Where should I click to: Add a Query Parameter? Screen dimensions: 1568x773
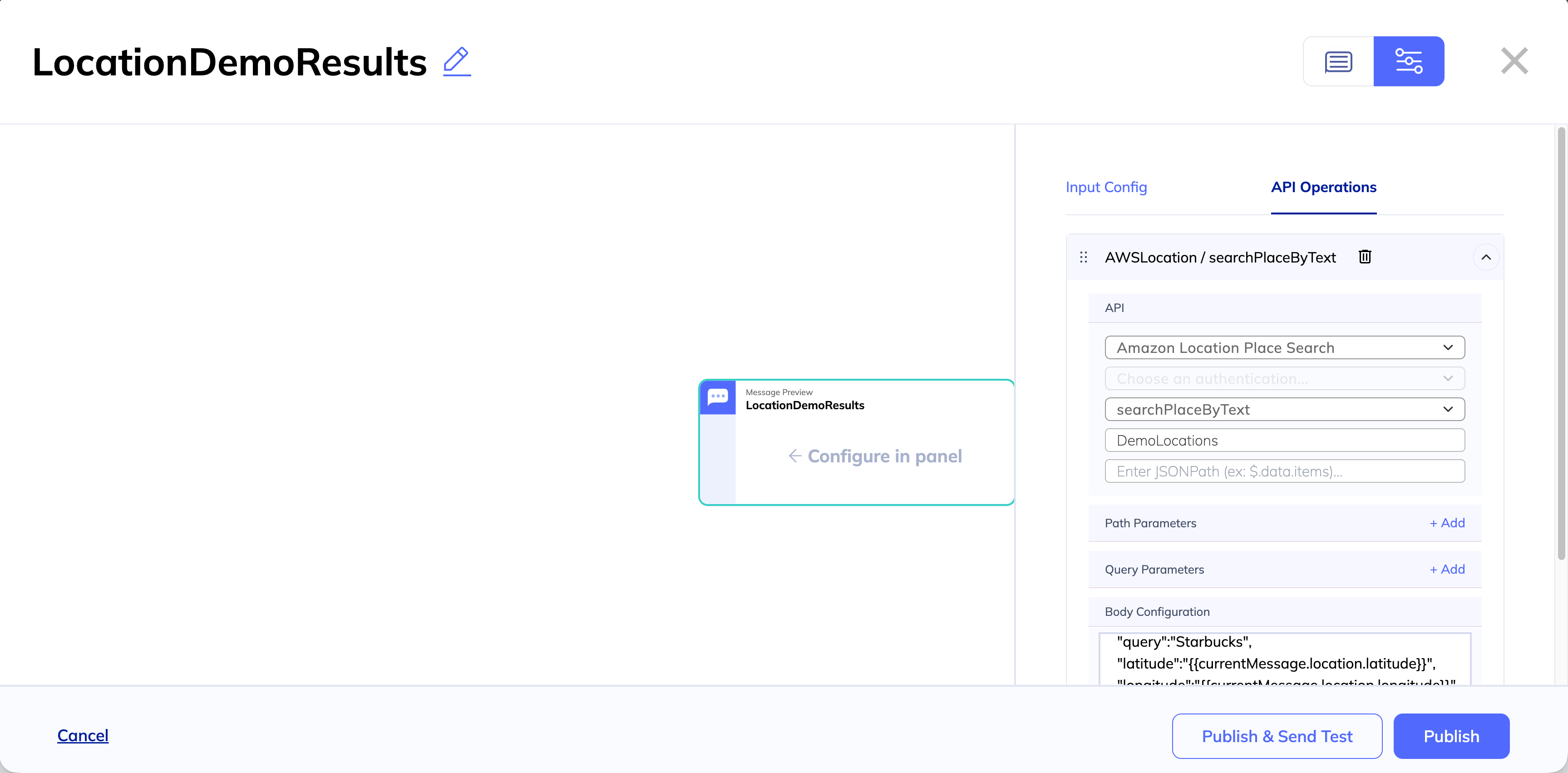tap(1447, 570)
